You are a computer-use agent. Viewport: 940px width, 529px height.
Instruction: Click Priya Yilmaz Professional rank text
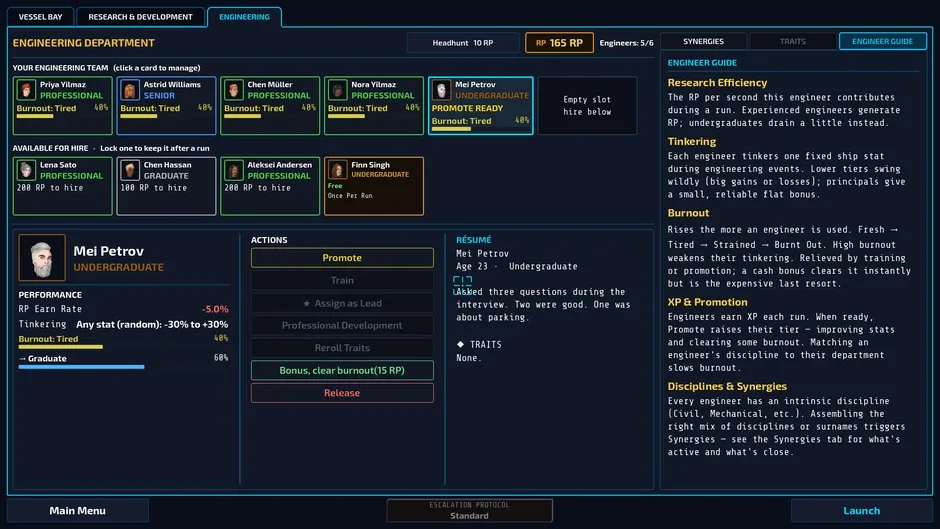click(71, 95)
